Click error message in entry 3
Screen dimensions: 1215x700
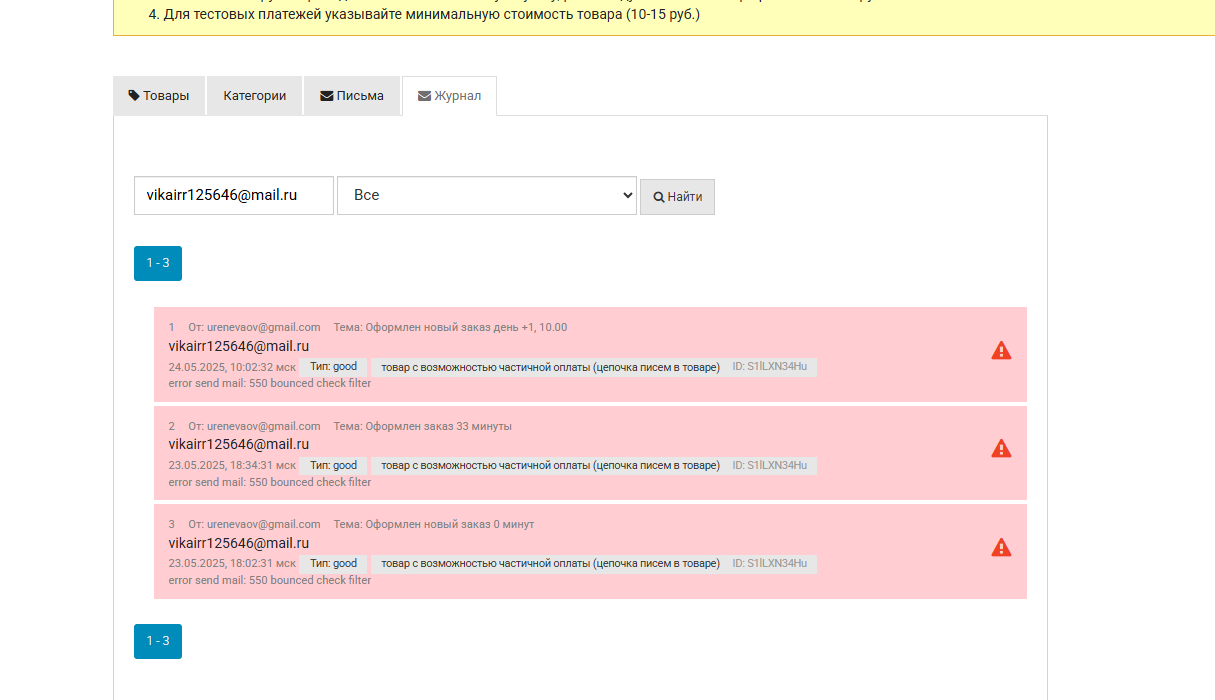tap(270, 580)
